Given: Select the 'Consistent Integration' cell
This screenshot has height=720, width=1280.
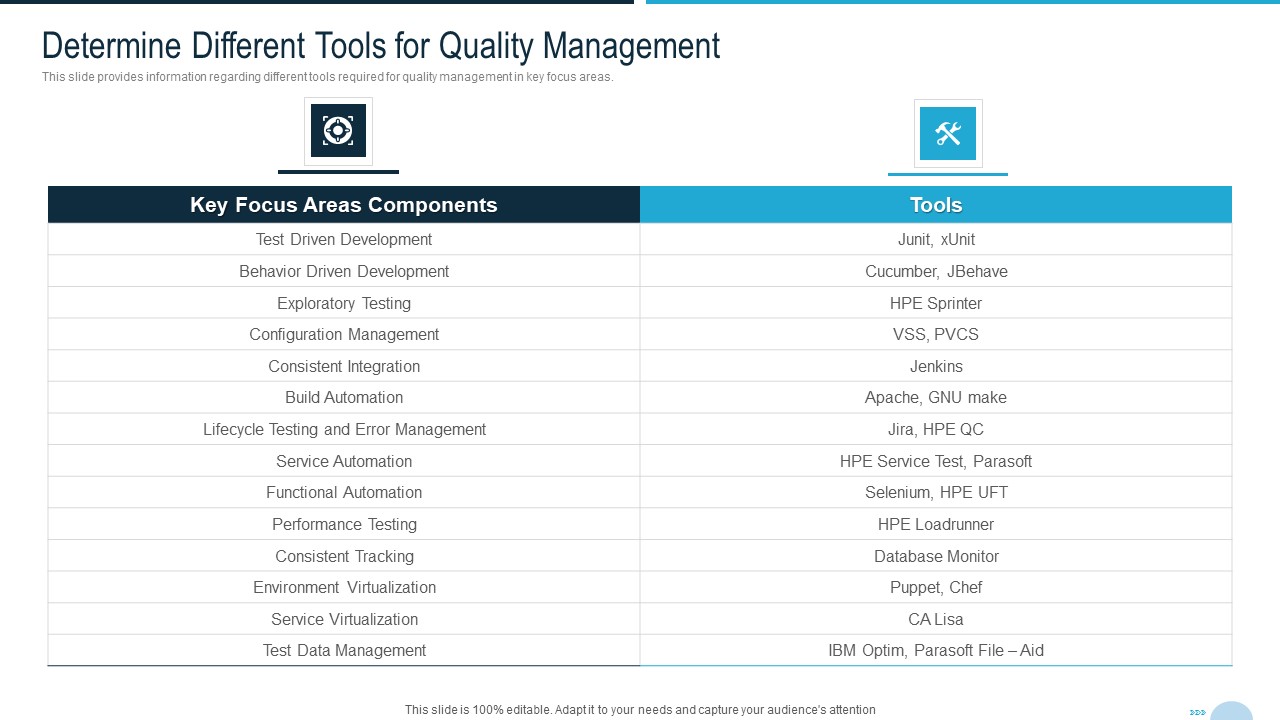Looking at the screenshot, I should coord(344,366).
